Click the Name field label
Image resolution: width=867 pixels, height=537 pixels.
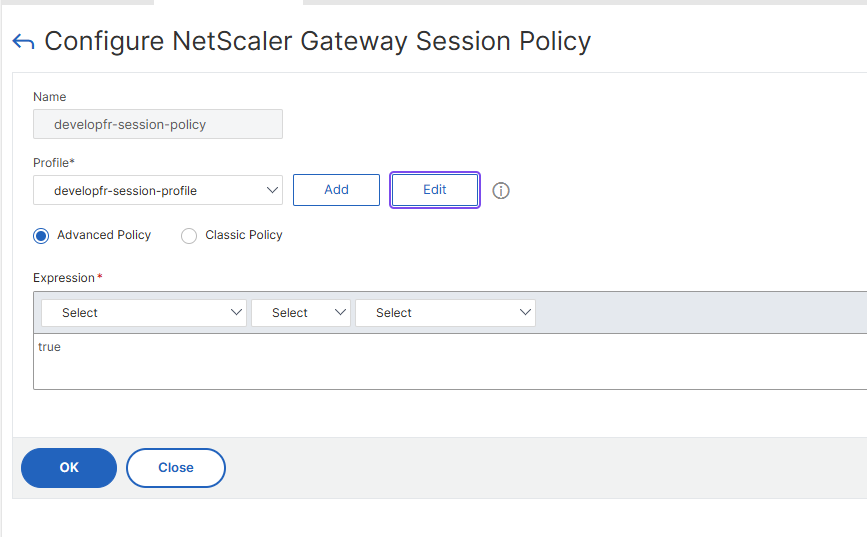point(50,97)
